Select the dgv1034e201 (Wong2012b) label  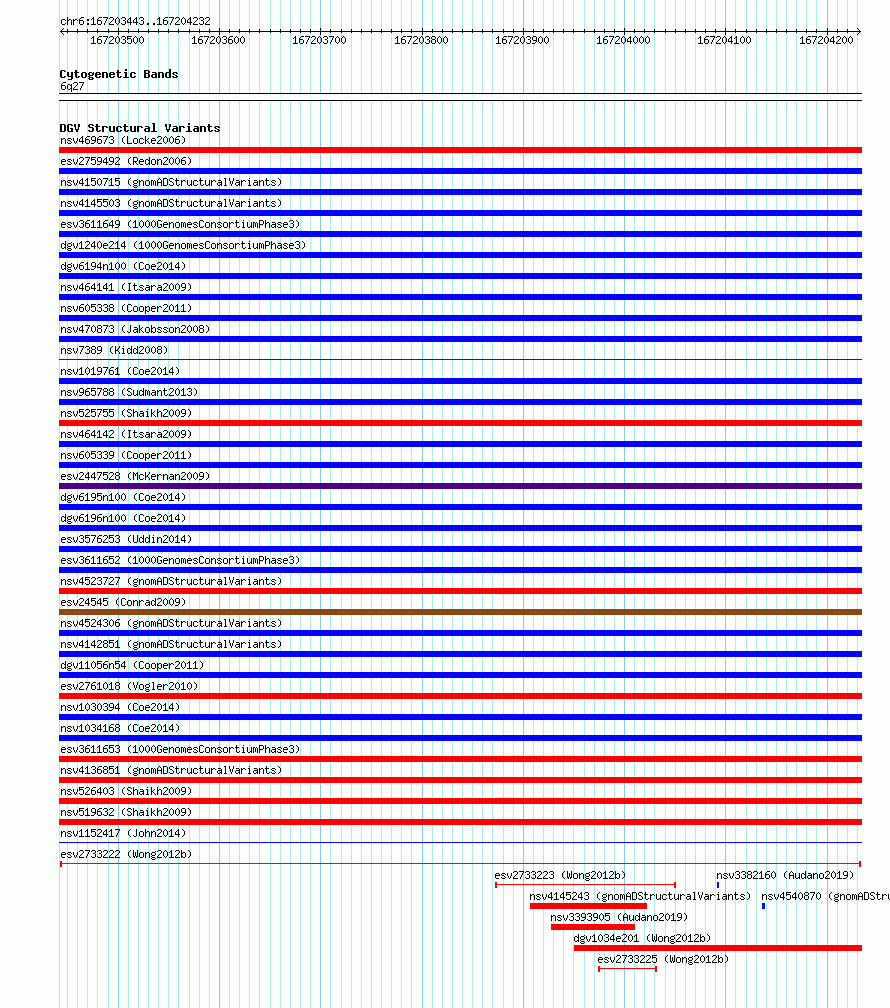point(642,939)
